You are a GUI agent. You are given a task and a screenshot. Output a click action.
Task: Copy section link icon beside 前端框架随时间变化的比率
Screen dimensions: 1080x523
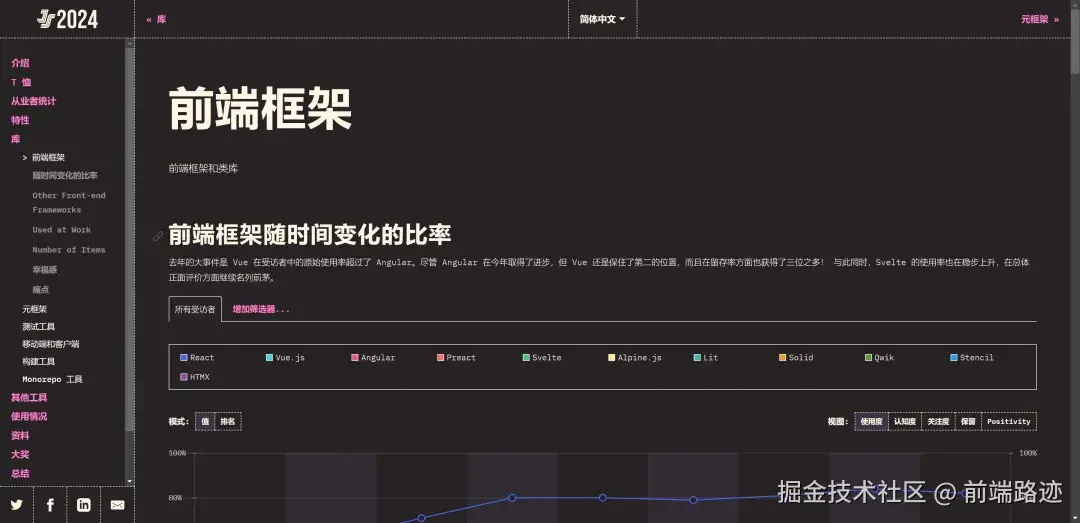(x=158, y=236)
